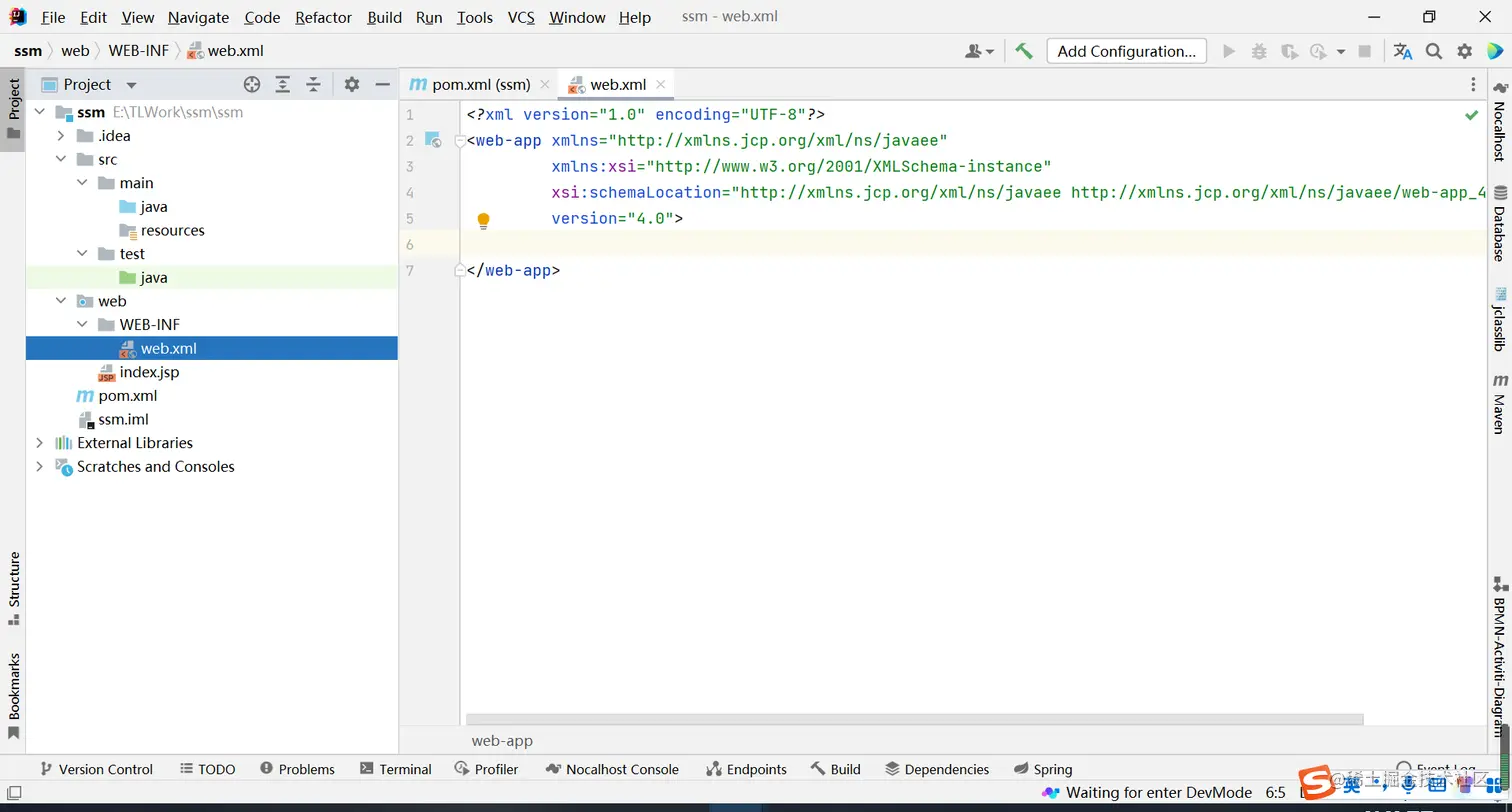This screenshot has width=1512, height=812.
Task: Click the web-app breadcrumb below editor
Action: [x=502, y=741]
